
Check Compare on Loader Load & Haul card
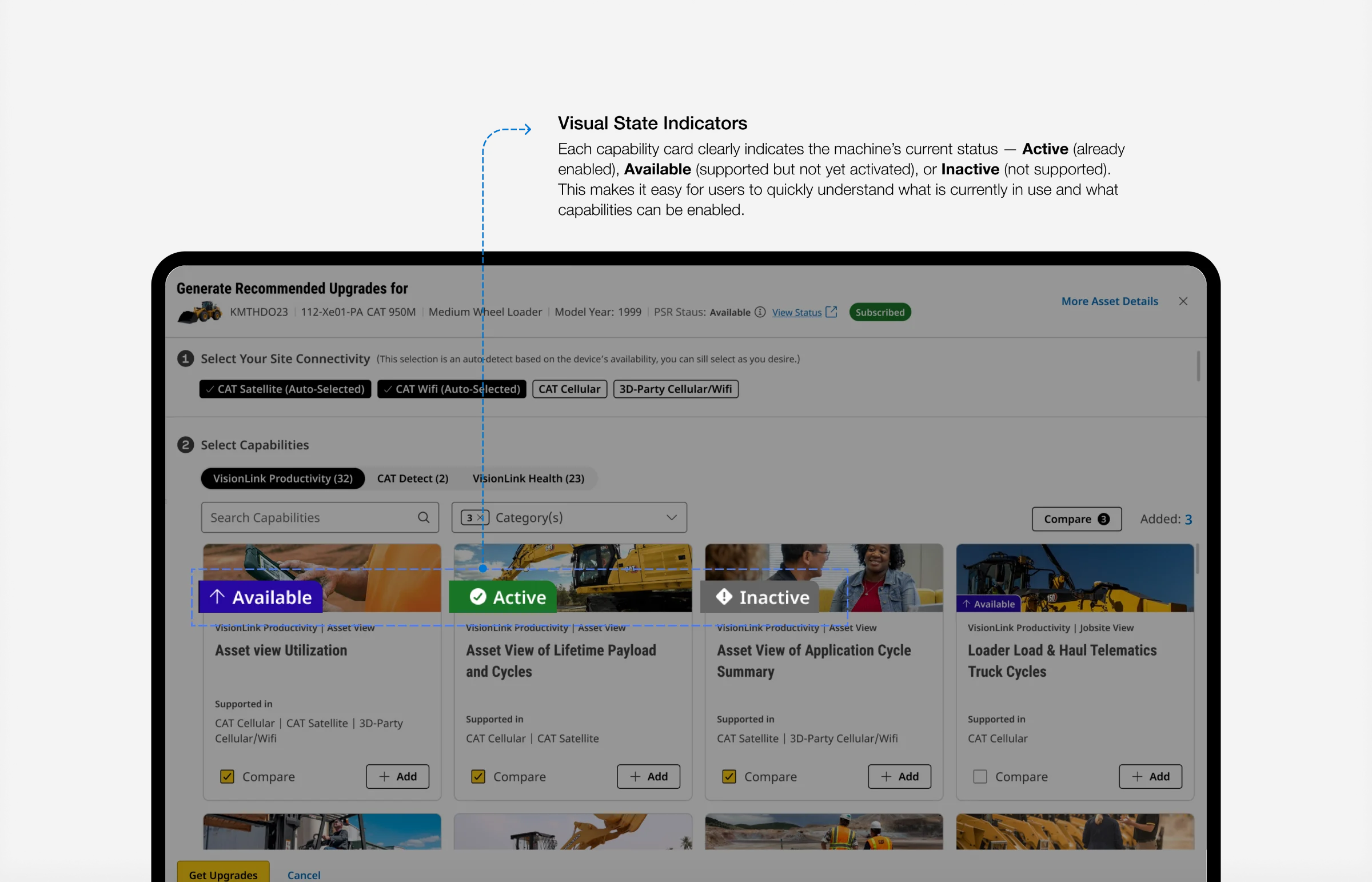coord(980,777)
